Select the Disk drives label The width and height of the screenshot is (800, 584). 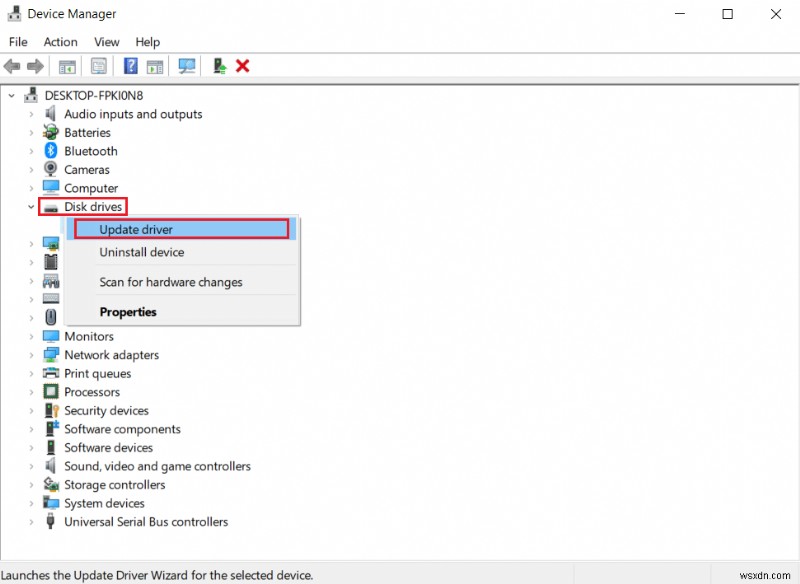click(93, 207)
